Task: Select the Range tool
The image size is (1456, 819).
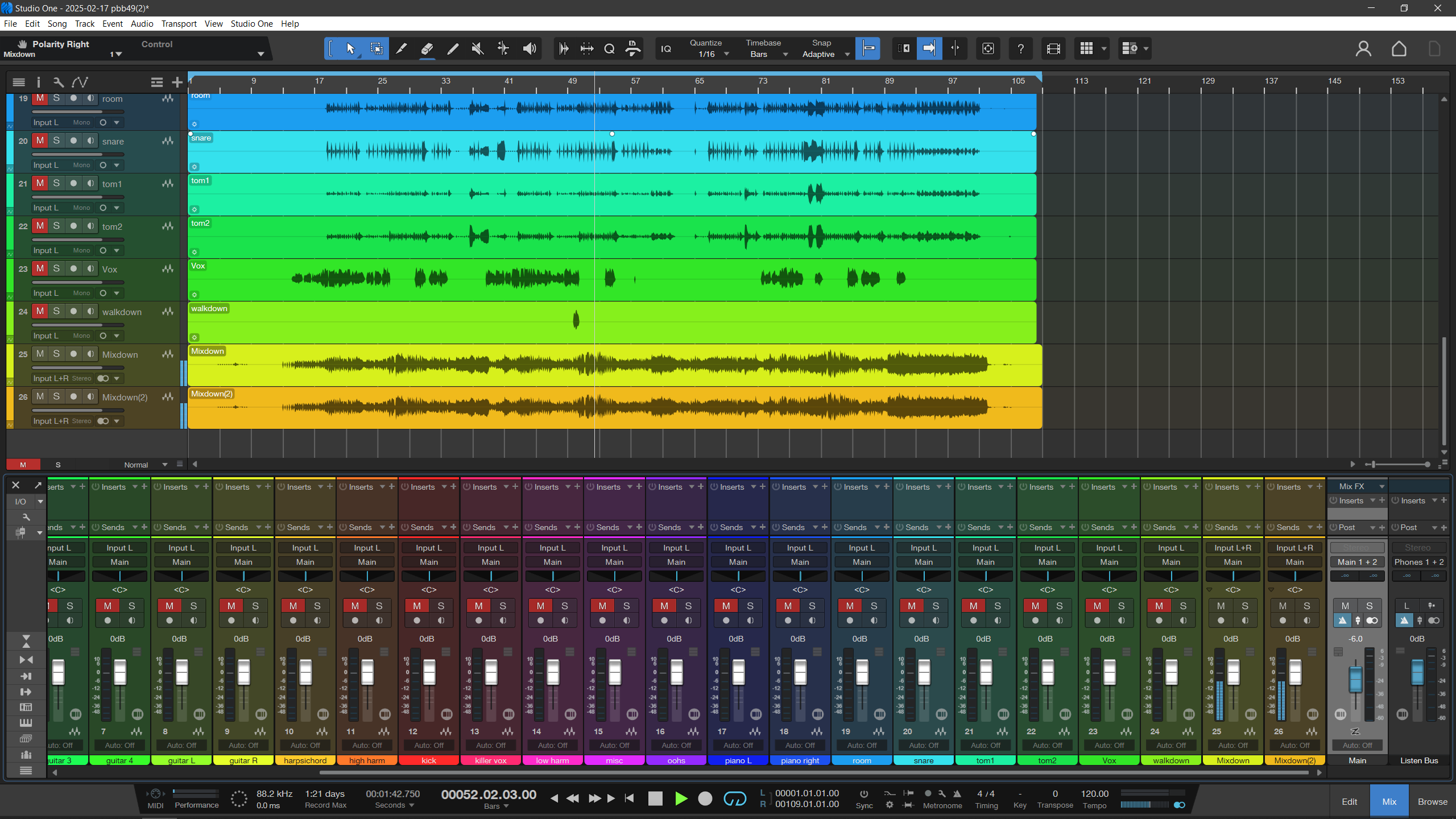Action: pos(377,49)
